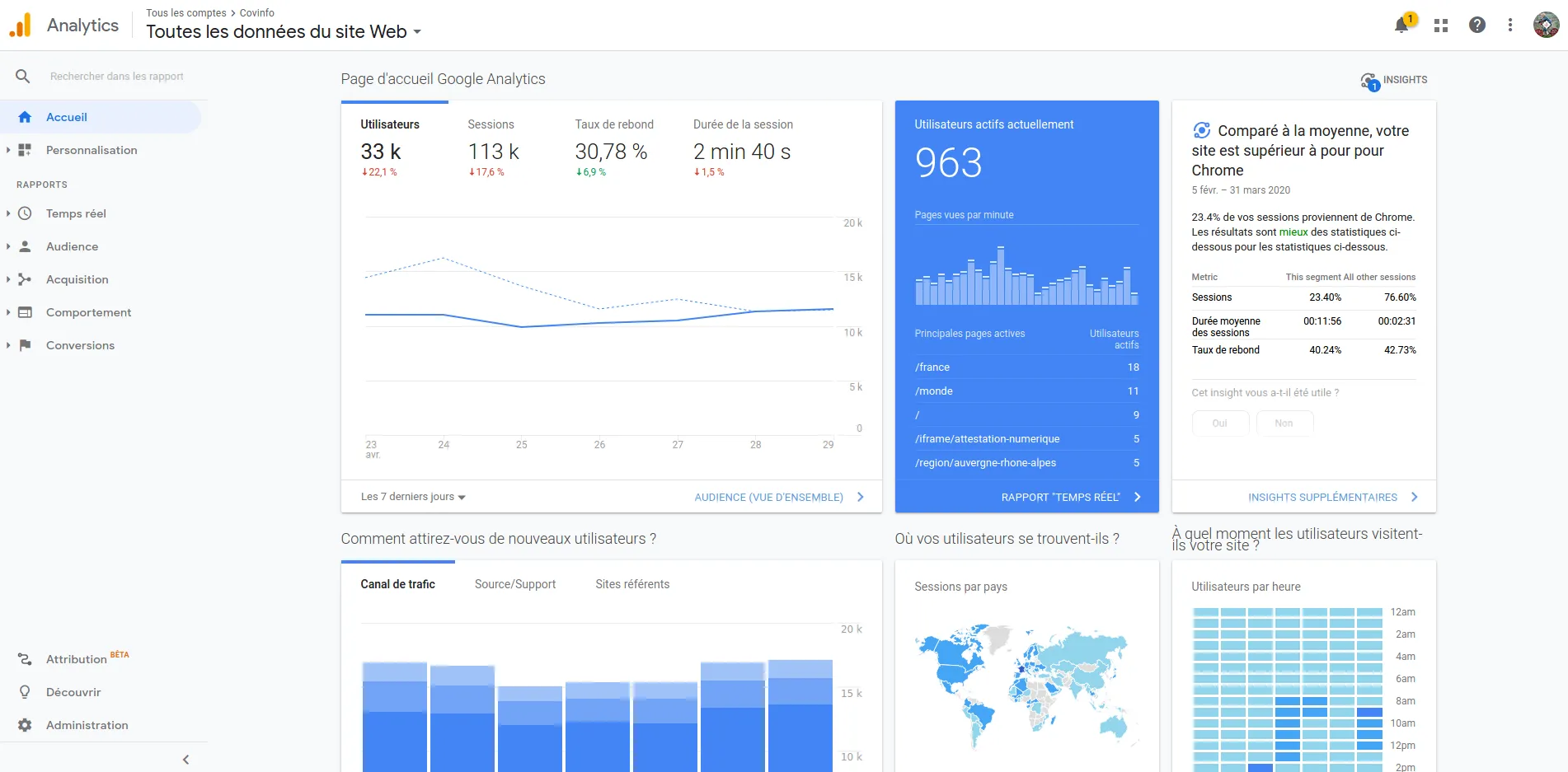Answer Oui to insight feedback
The image size is (1568, 772).
coord(1219,423)
